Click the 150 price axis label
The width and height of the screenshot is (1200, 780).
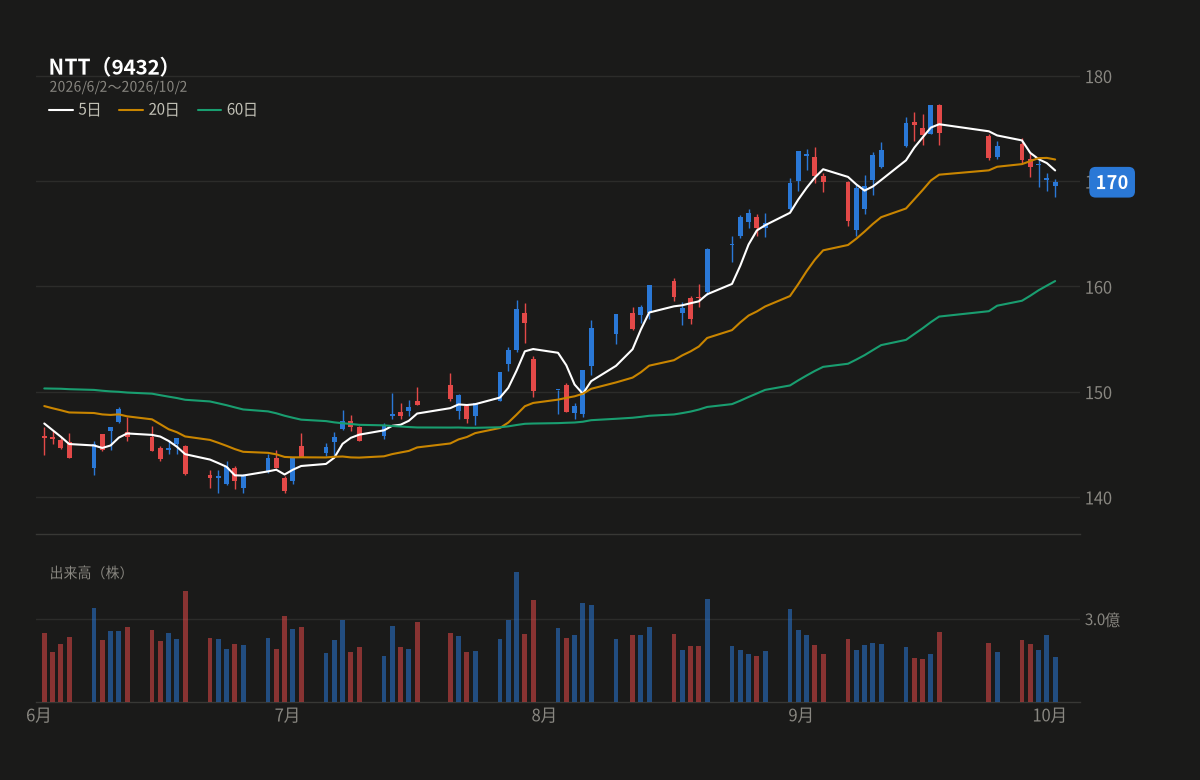[x=1099, y=392]
